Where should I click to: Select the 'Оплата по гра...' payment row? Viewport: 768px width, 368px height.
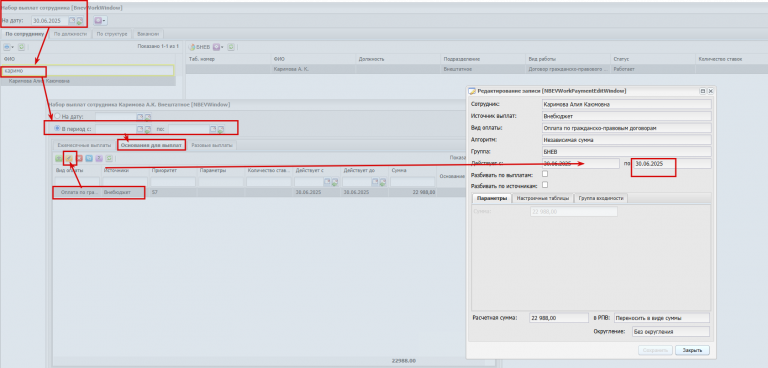coord(99,193)
